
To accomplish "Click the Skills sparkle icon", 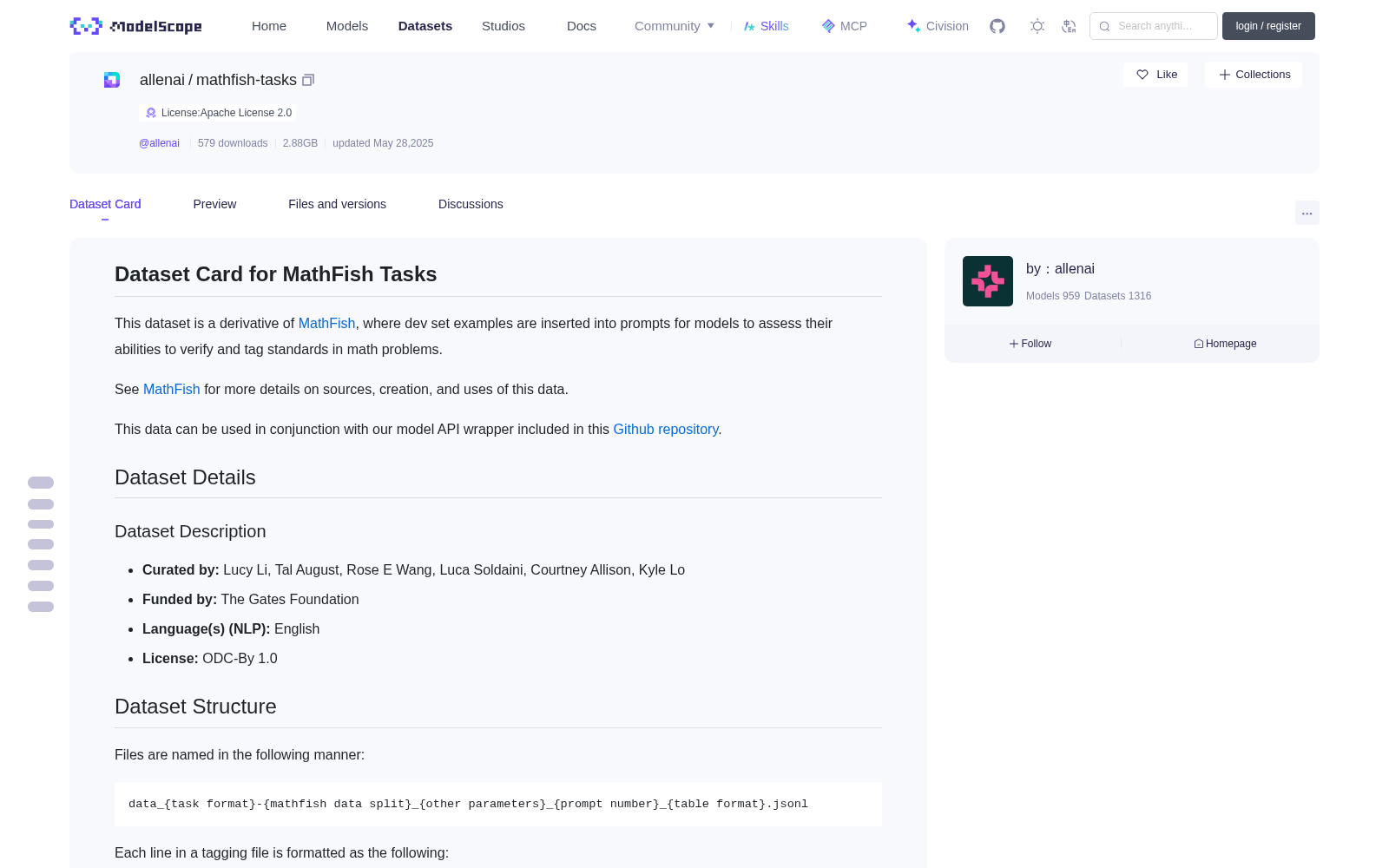I will tap(749, 26).
